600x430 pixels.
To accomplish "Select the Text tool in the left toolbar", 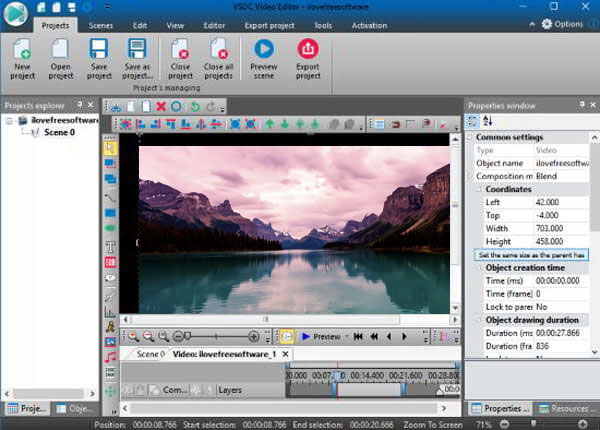I will click(x=110, y=246).
